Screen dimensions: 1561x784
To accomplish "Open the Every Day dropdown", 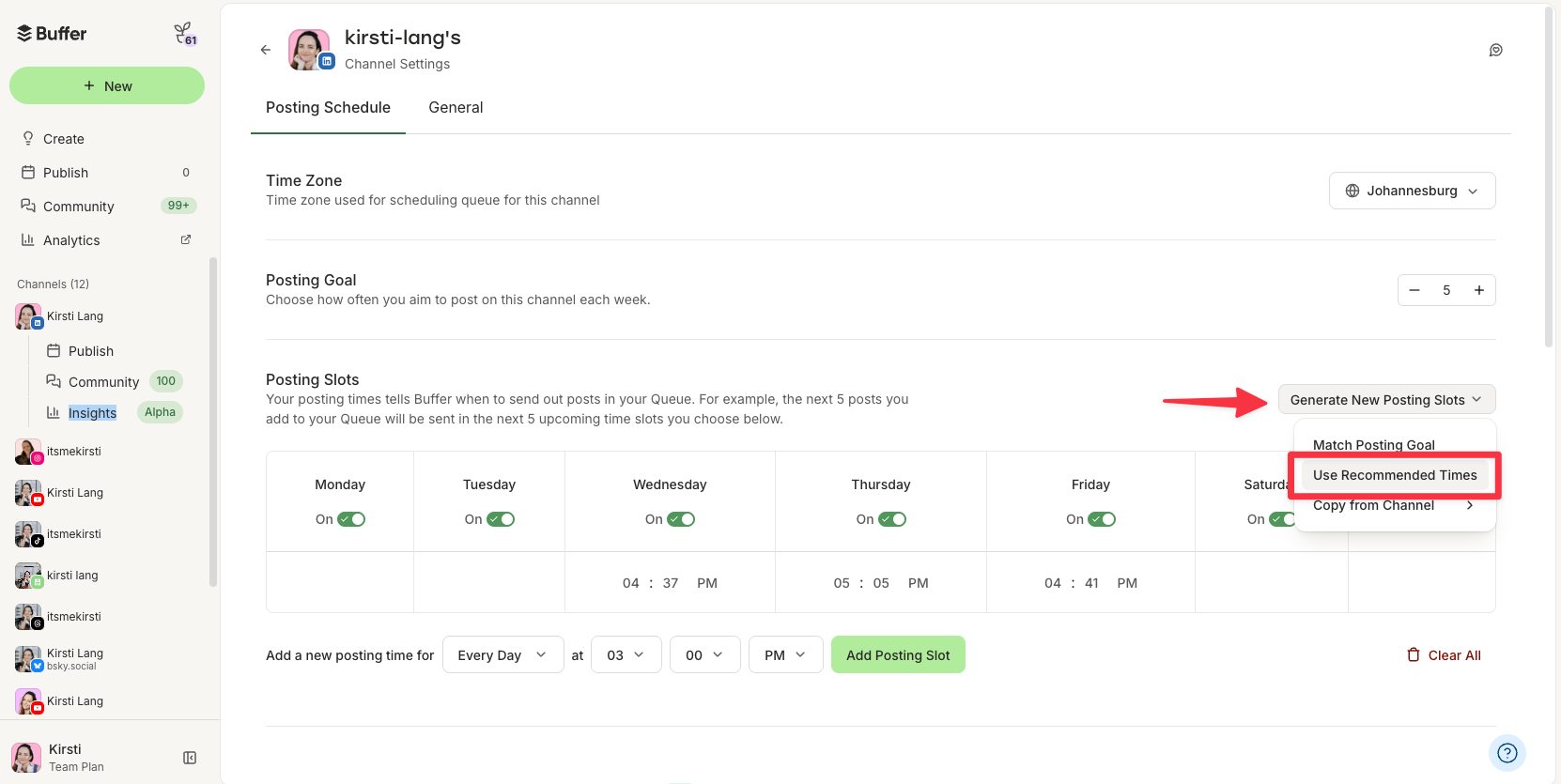I will pyautogui.click(x=502, y=655).
